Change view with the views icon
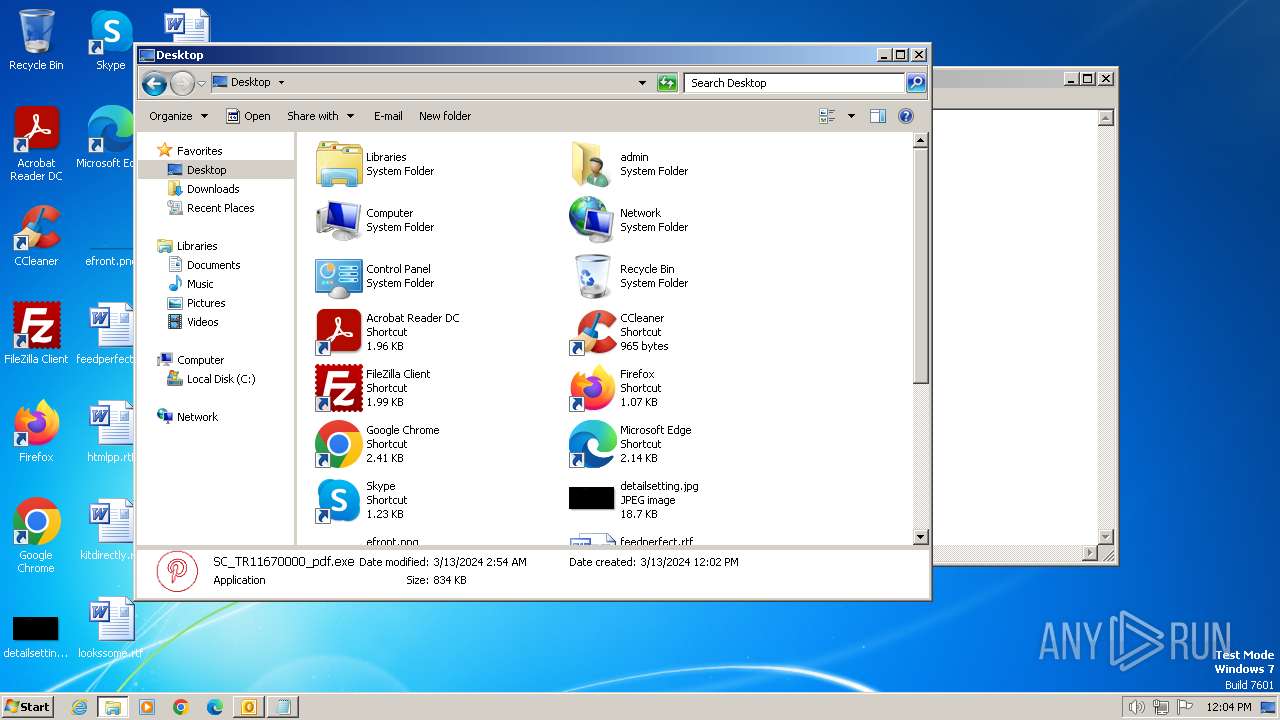 (x=827, y=116)
